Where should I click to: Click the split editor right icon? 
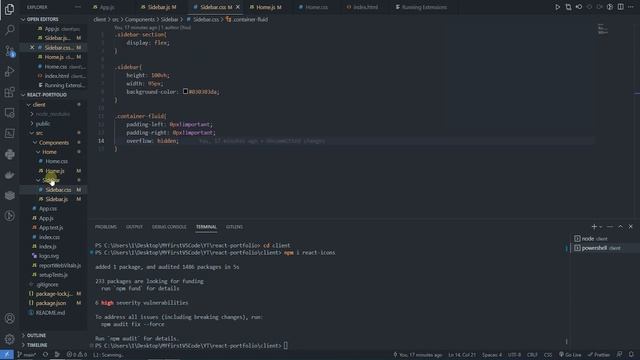click(620, 7)
